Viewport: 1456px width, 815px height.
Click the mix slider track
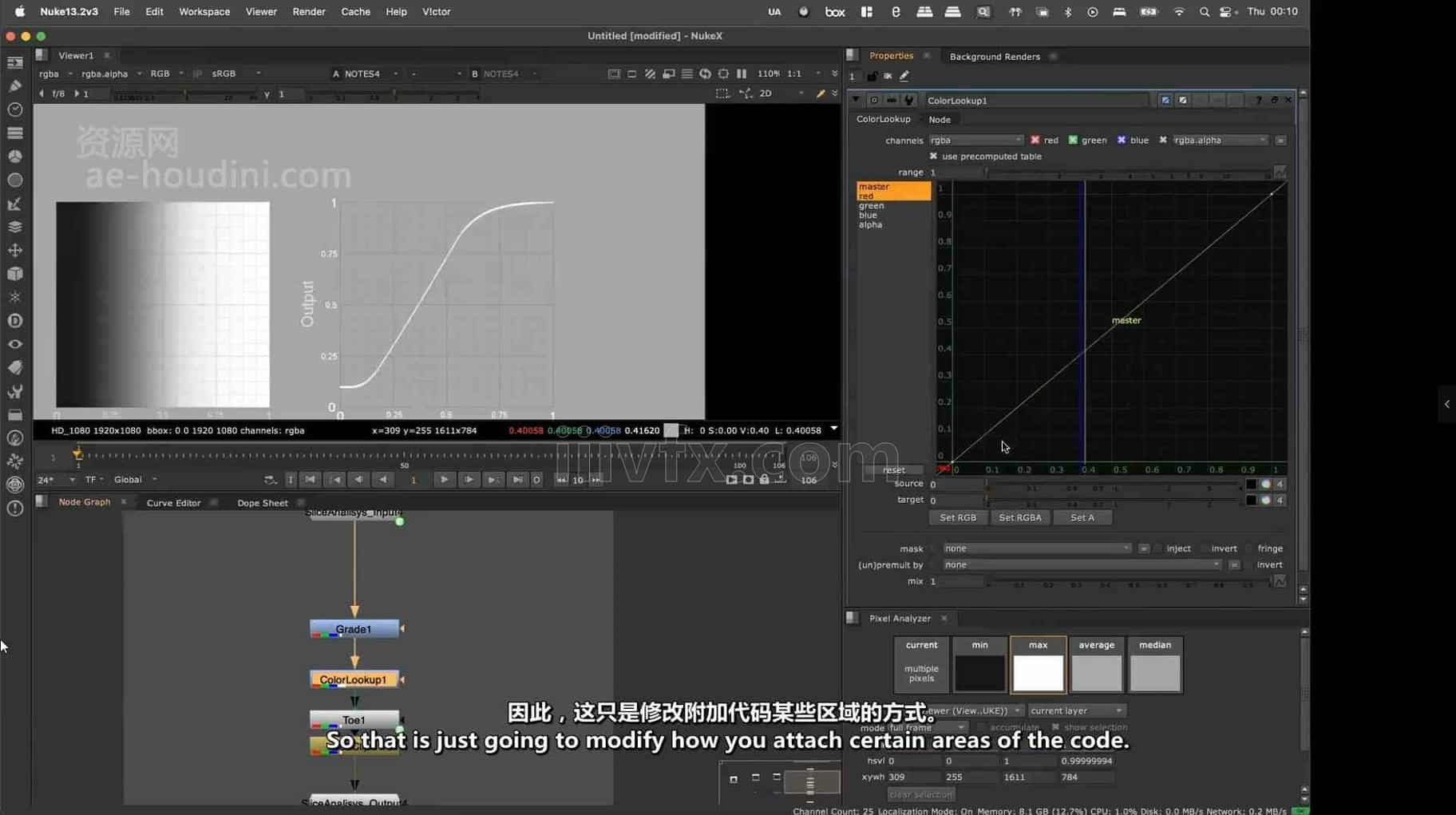(x=1129, y=582)
